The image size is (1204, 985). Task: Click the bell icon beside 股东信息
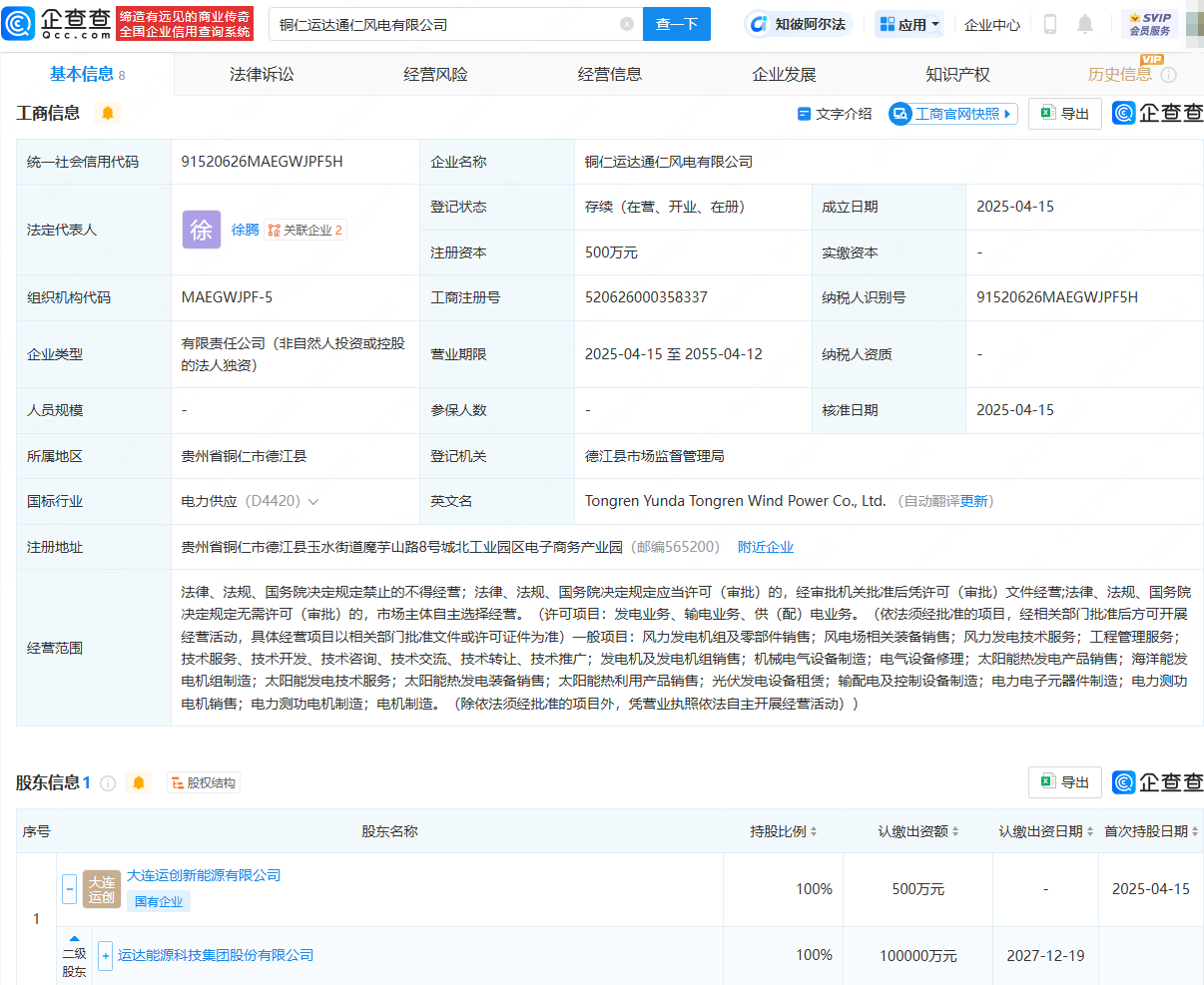pos(139,782)
